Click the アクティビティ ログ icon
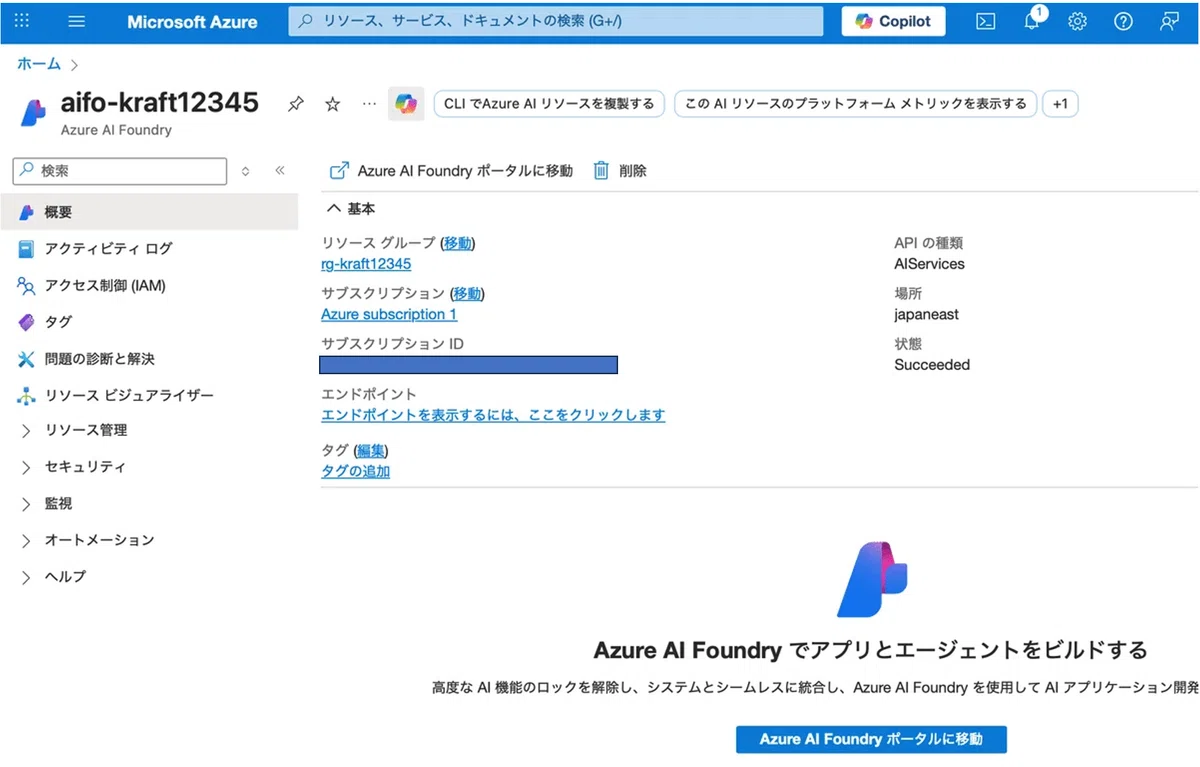1200x767 pixels. click(x=26, y=249)
